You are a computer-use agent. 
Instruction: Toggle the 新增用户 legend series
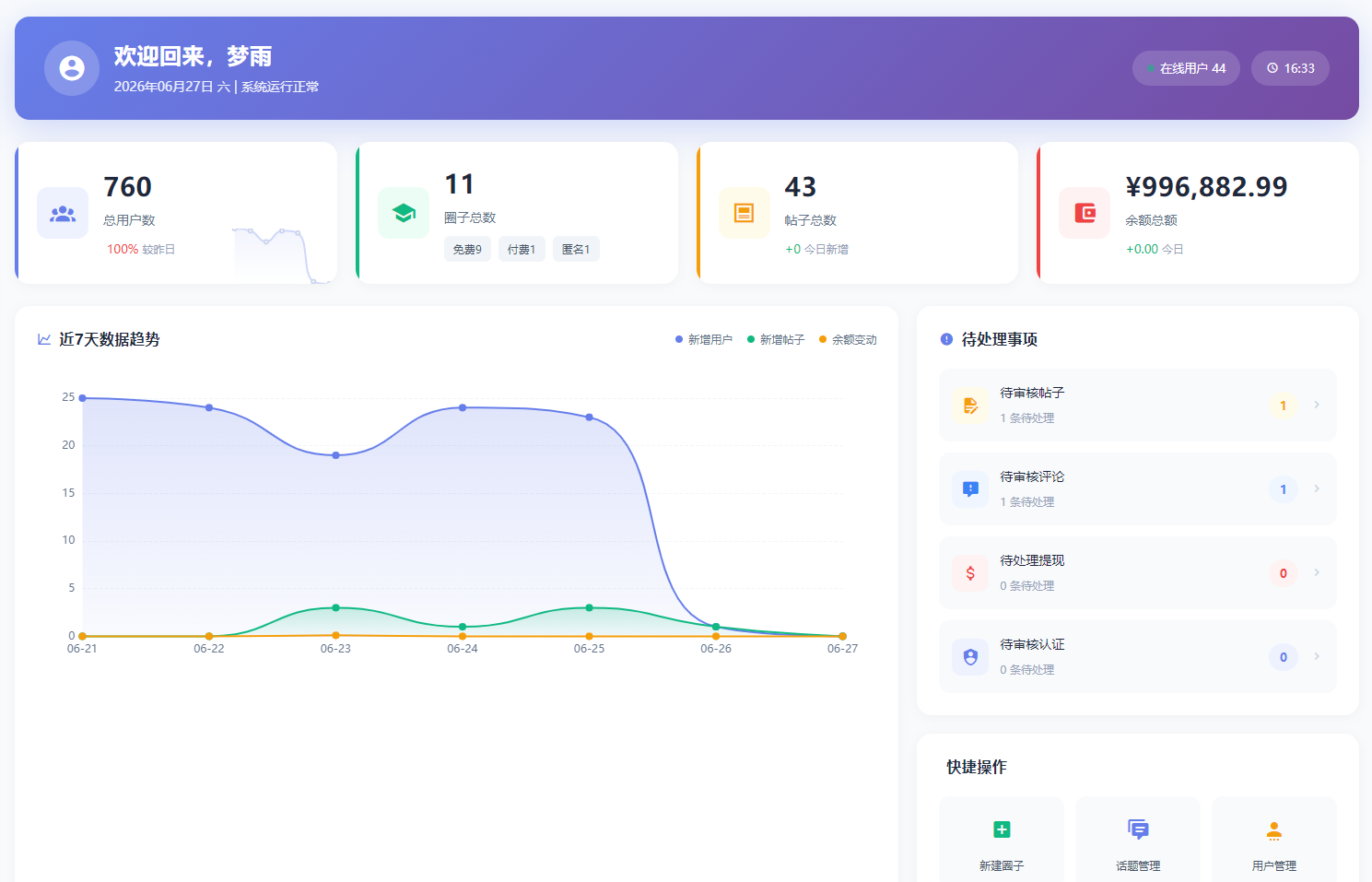point(704,340)
